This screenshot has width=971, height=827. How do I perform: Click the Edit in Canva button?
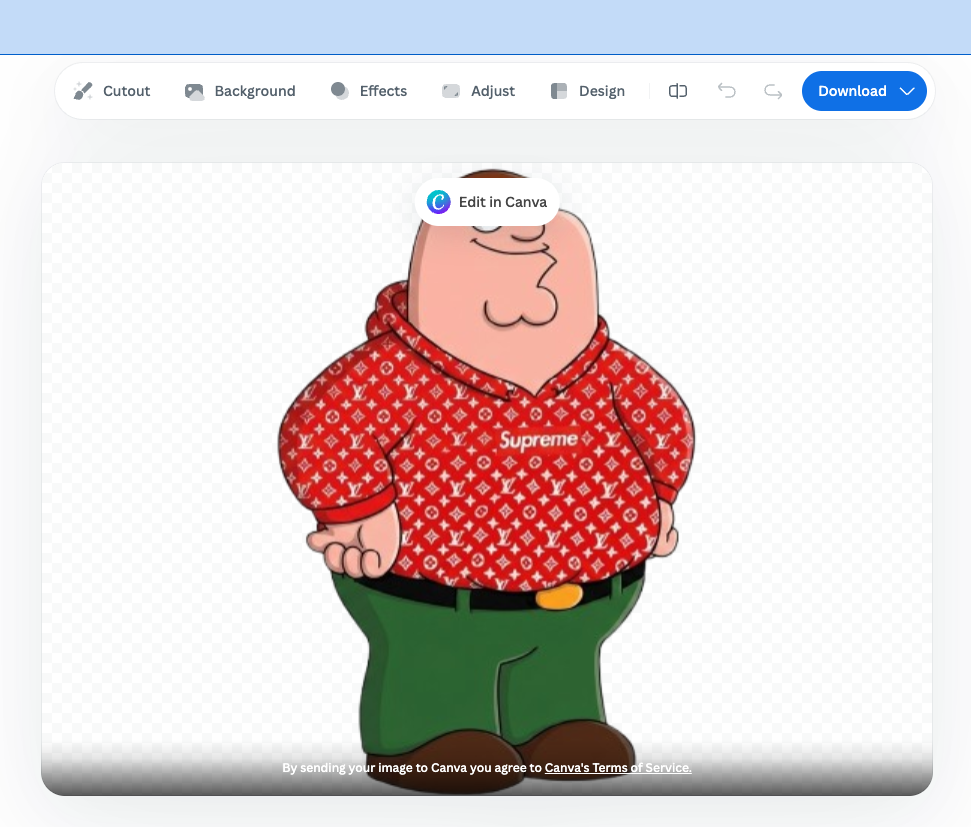[x=487, y=202]
